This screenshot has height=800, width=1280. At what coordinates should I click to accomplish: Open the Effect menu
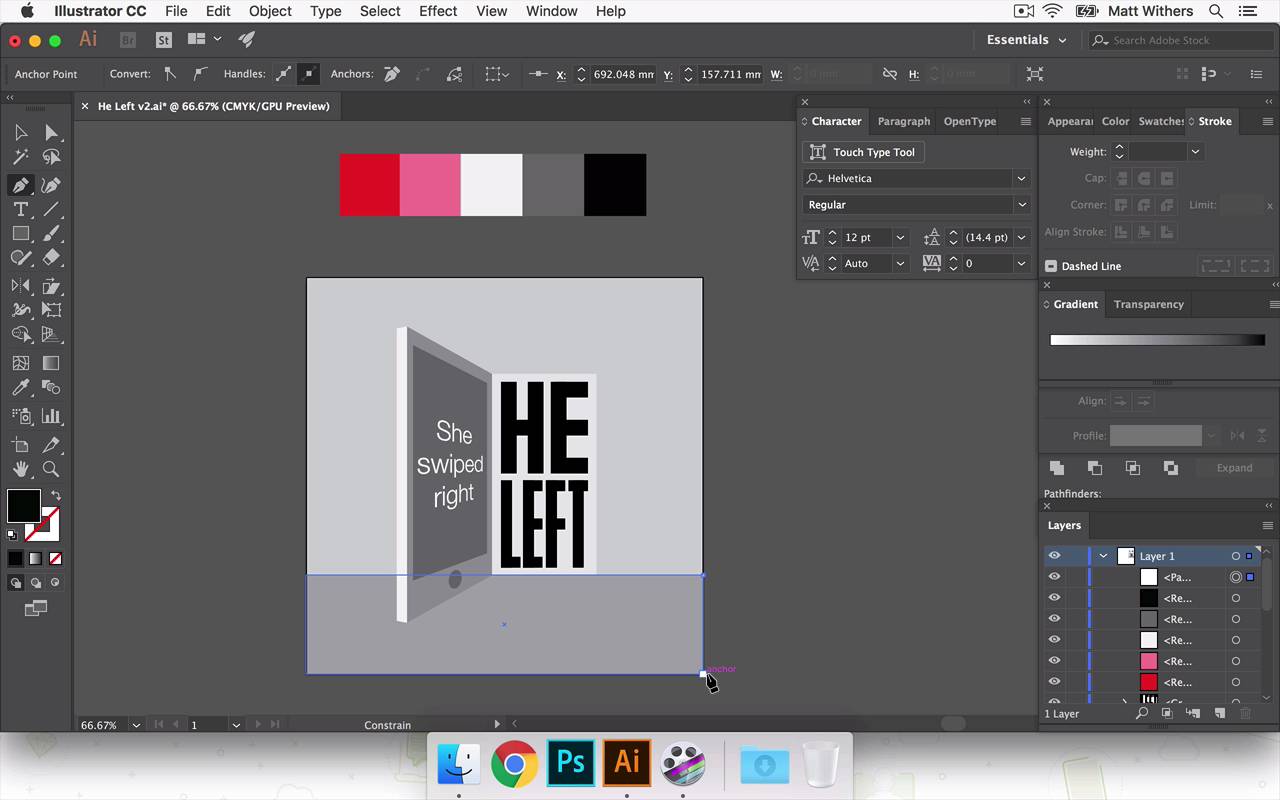[x=438, y=11]
